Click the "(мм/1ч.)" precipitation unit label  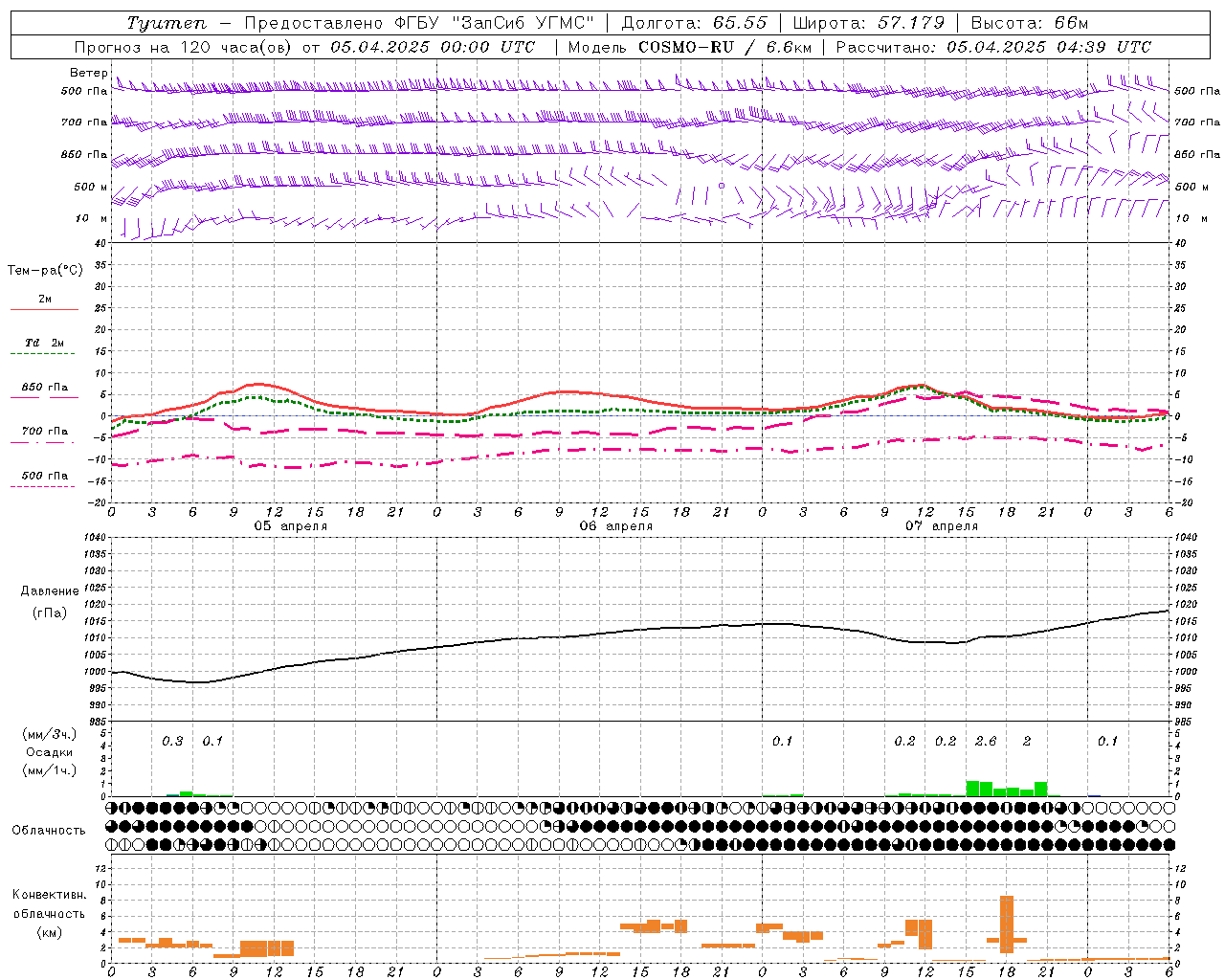pyautogui.click(x=50, y=770)
